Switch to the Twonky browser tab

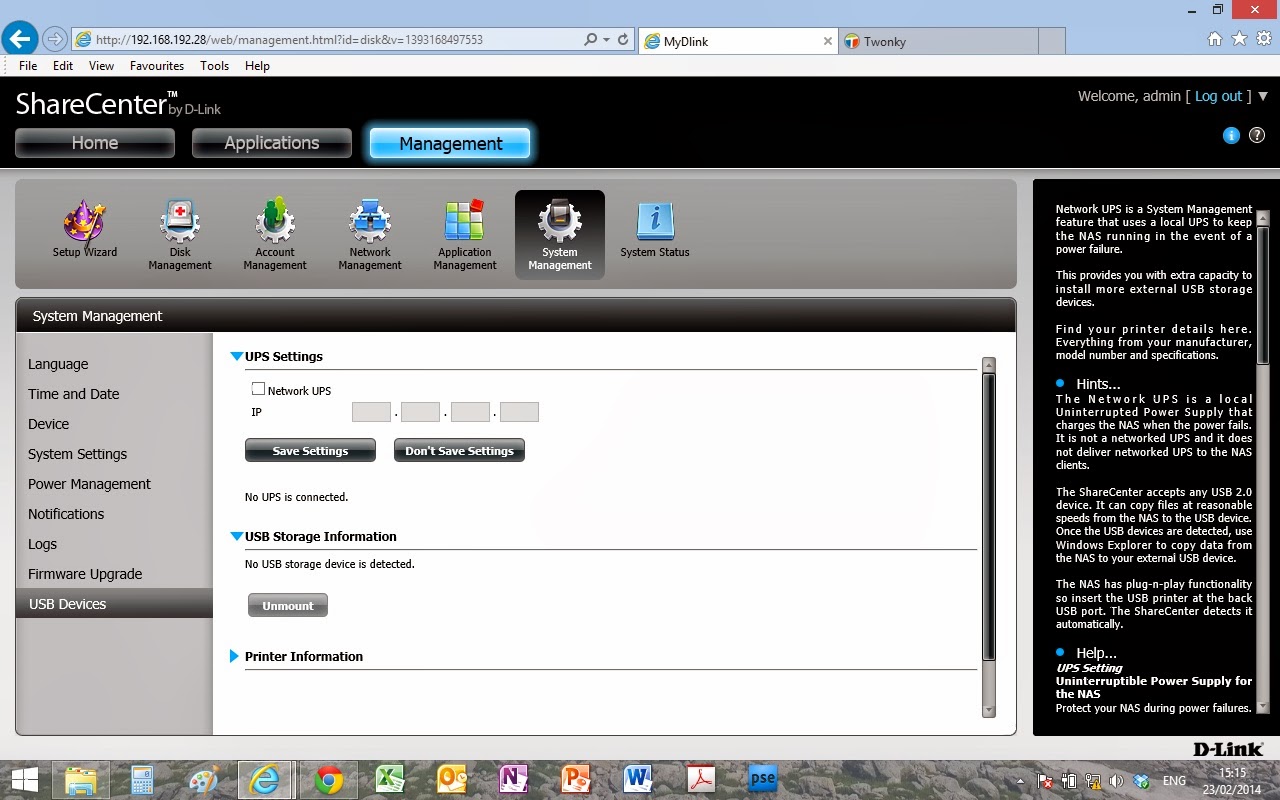(x=938, y=41)
